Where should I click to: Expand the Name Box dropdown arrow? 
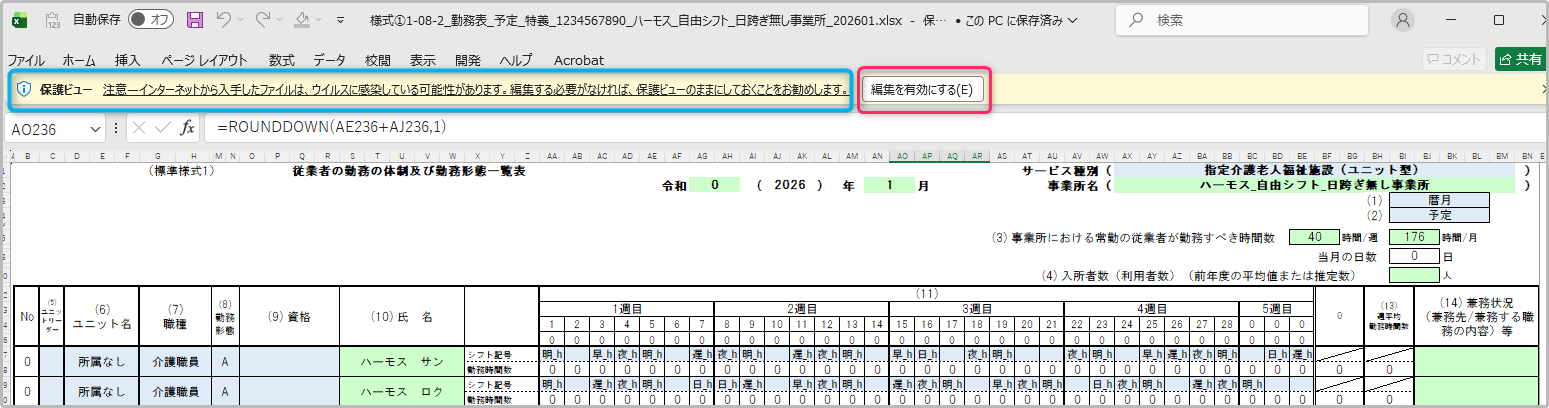95,129
